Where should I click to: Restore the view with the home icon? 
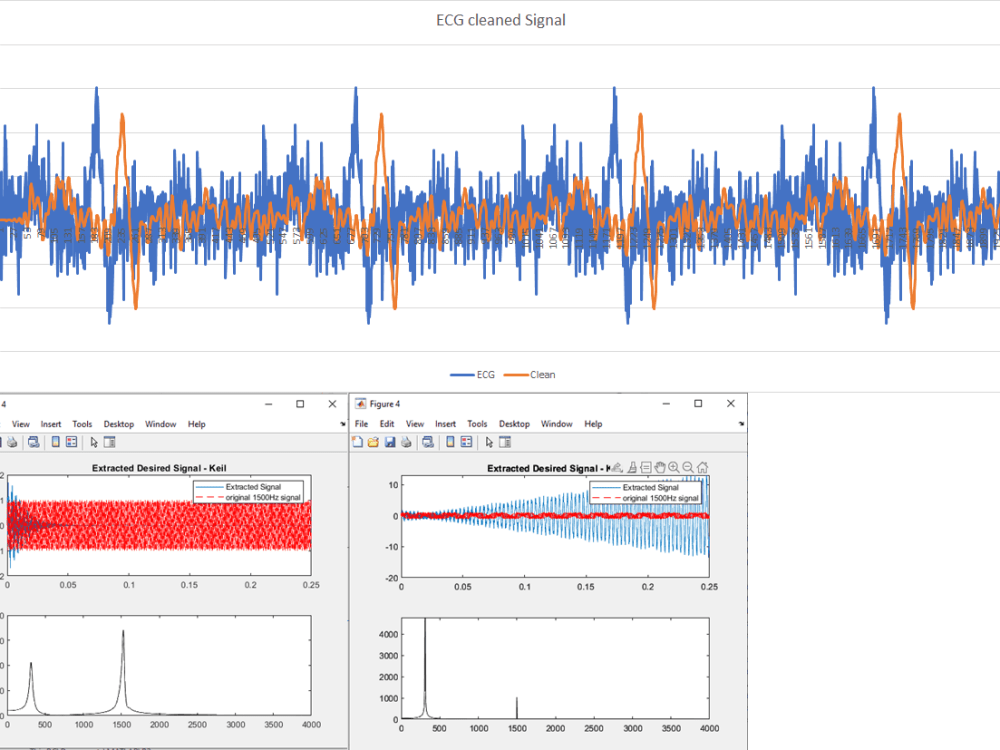click(703, 467)
